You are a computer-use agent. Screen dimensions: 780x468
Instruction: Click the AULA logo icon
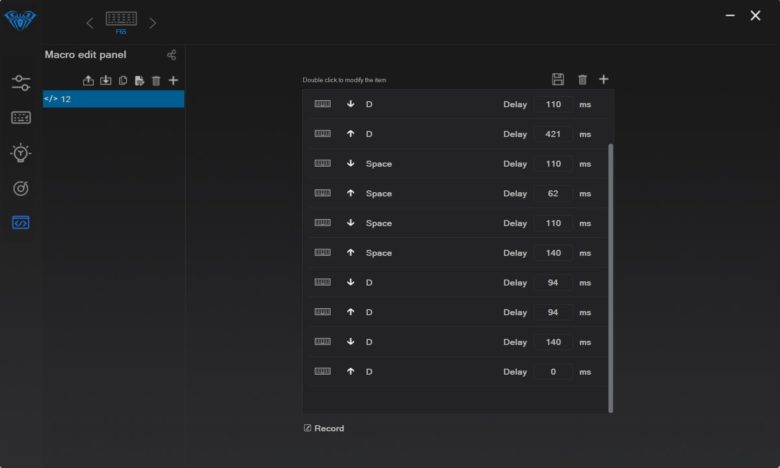(20, 20)
